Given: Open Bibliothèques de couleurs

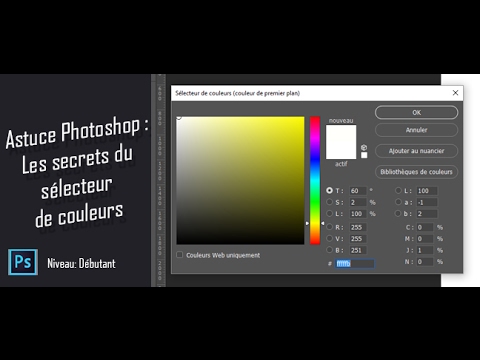Looking at the screenshot, I should click(416, 172).
